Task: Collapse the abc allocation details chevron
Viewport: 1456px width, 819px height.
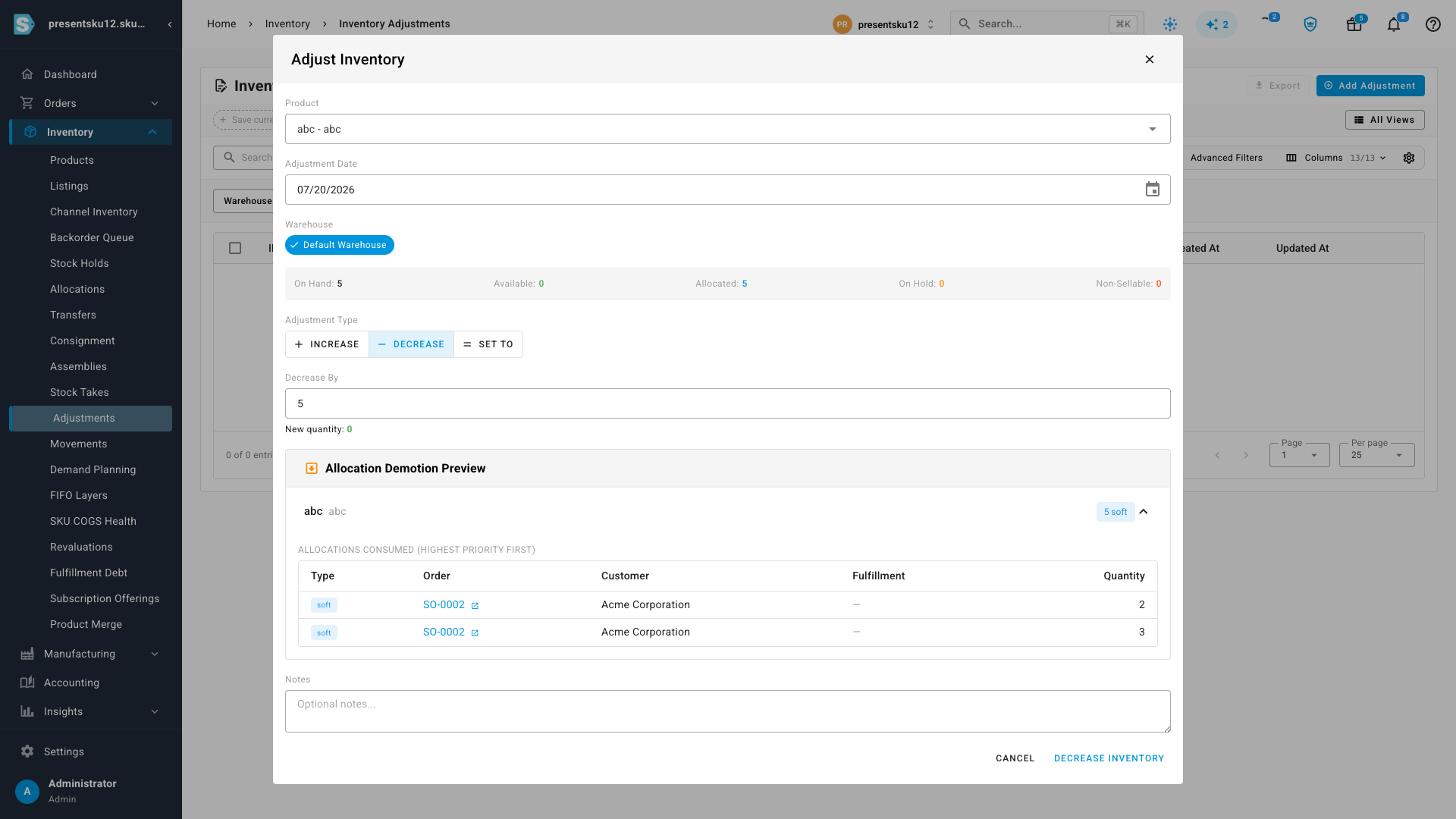Action: (x=1144, y=512)
